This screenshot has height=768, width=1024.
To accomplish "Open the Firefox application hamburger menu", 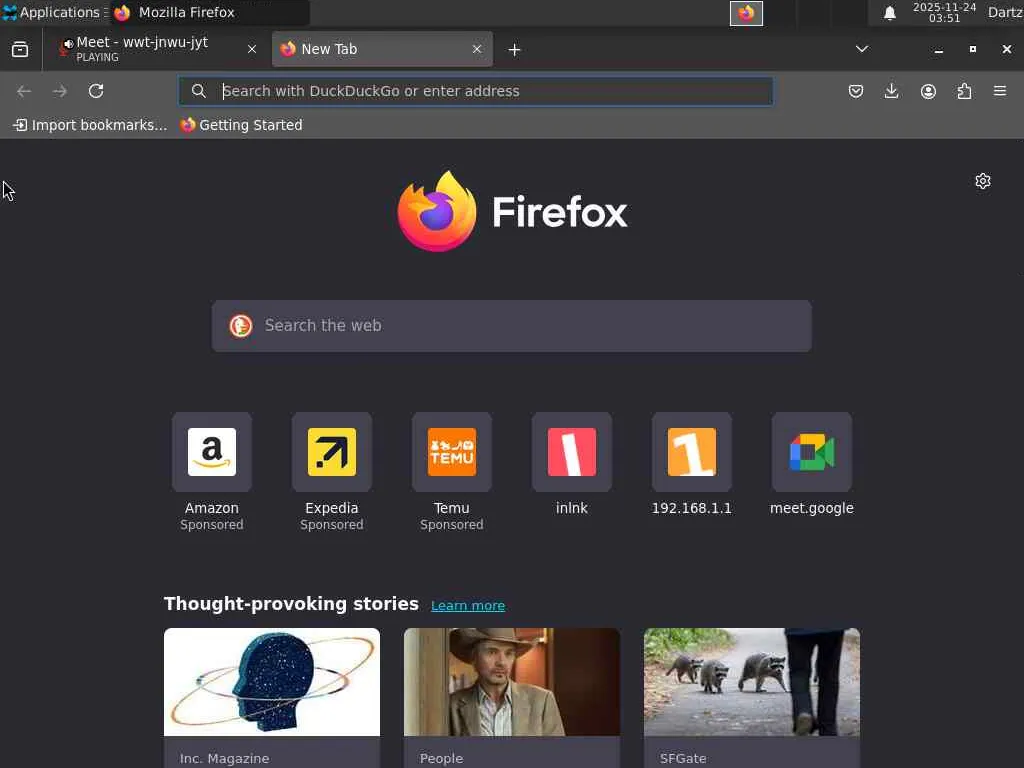I will [x=1000, y=91].
